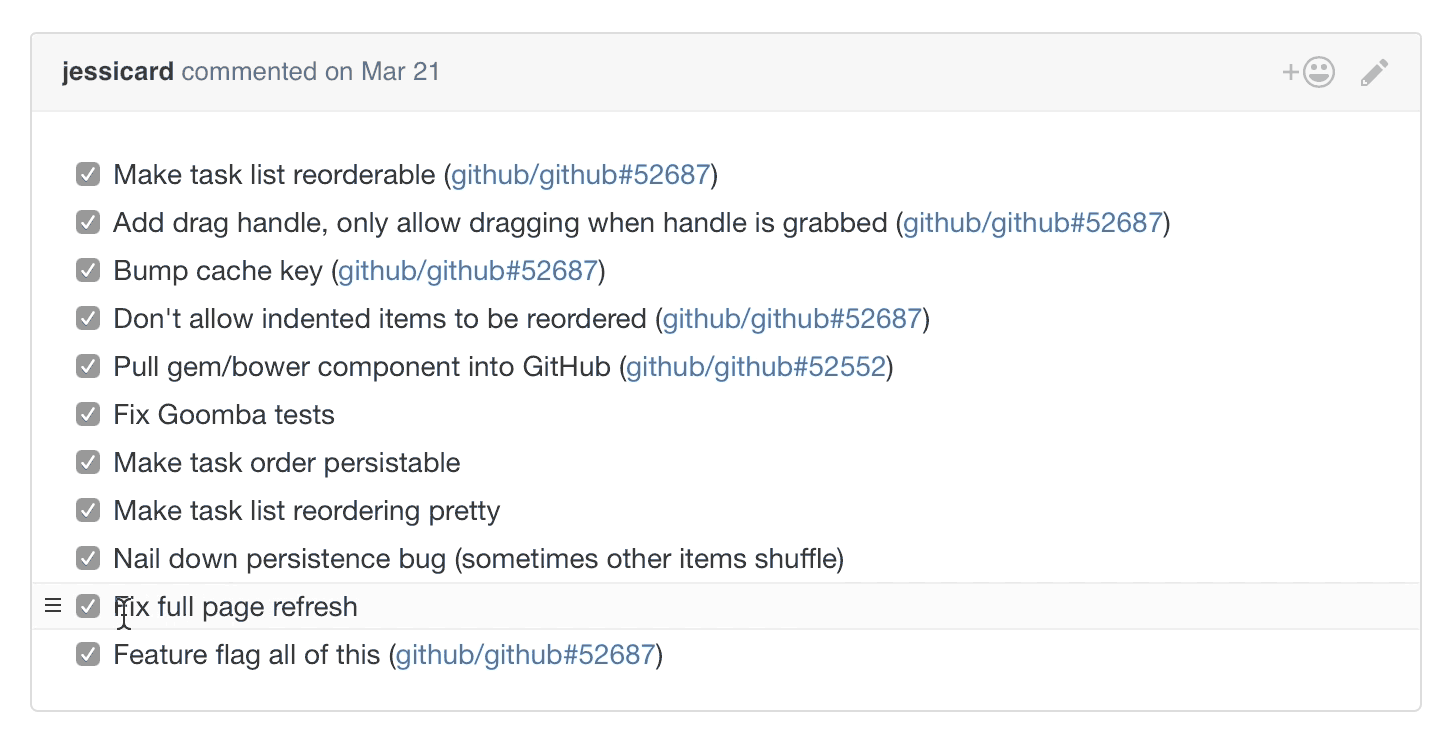The image size is (1454, 740).
Task: Uncheck the Add drag handle task item
Action: point(88,222)
